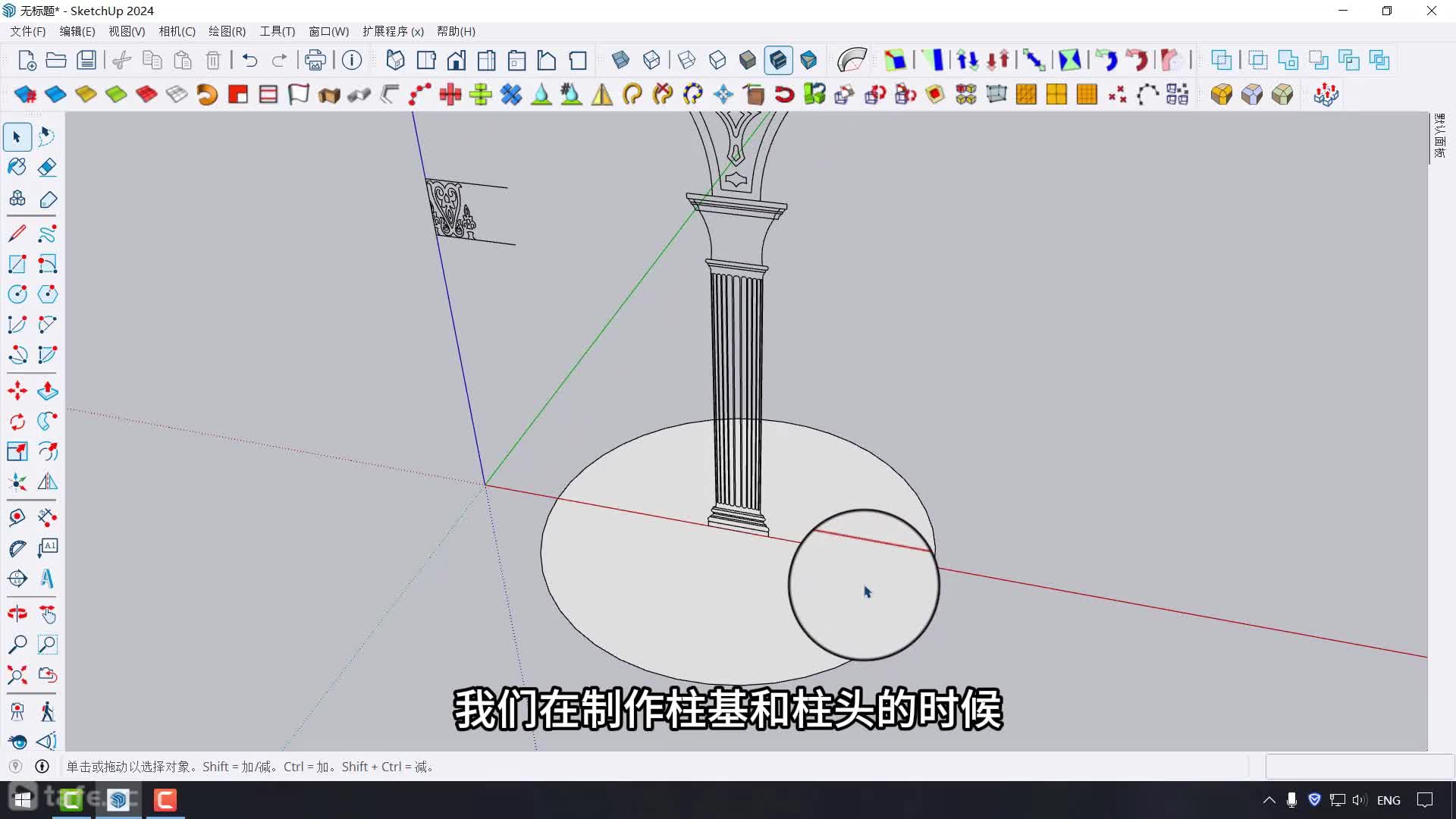Select the Circle tool

coord(17,294)
